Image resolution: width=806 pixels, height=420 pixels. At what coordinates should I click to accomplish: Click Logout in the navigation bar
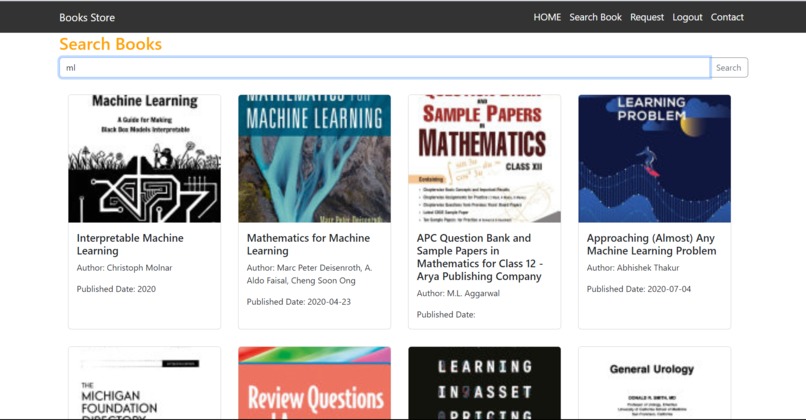click(x=687, y=17)
